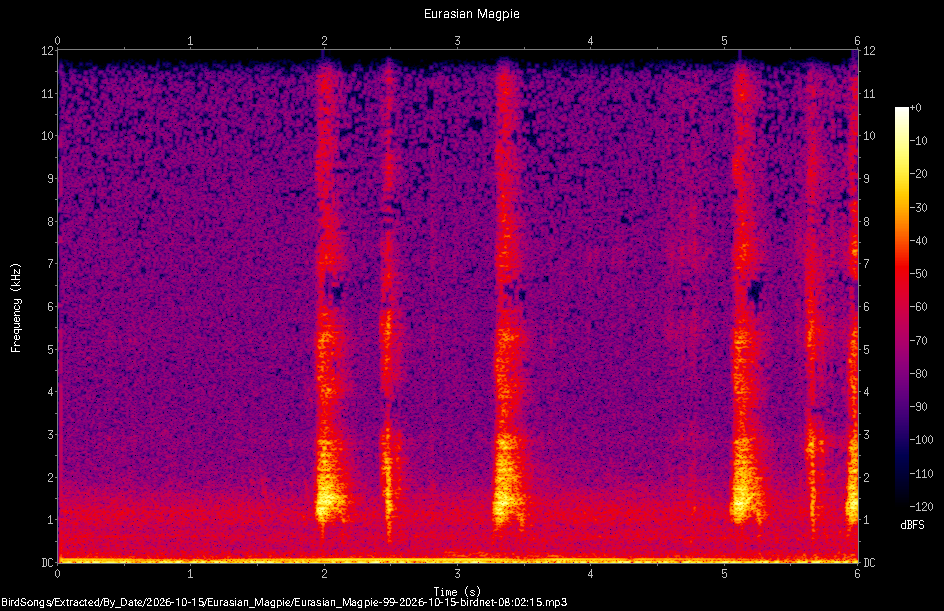Click the "-60" color scale value
Image resolution: width=944 pixels, height=611 pixels.
[918, 307]
